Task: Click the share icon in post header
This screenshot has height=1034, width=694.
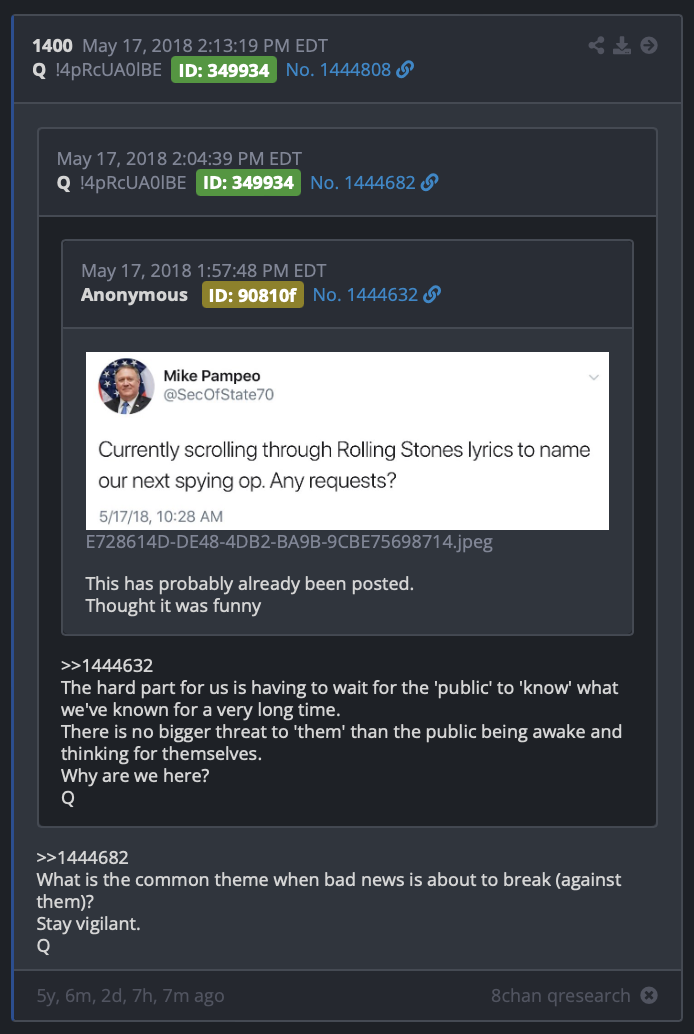Action: point(596,46)
